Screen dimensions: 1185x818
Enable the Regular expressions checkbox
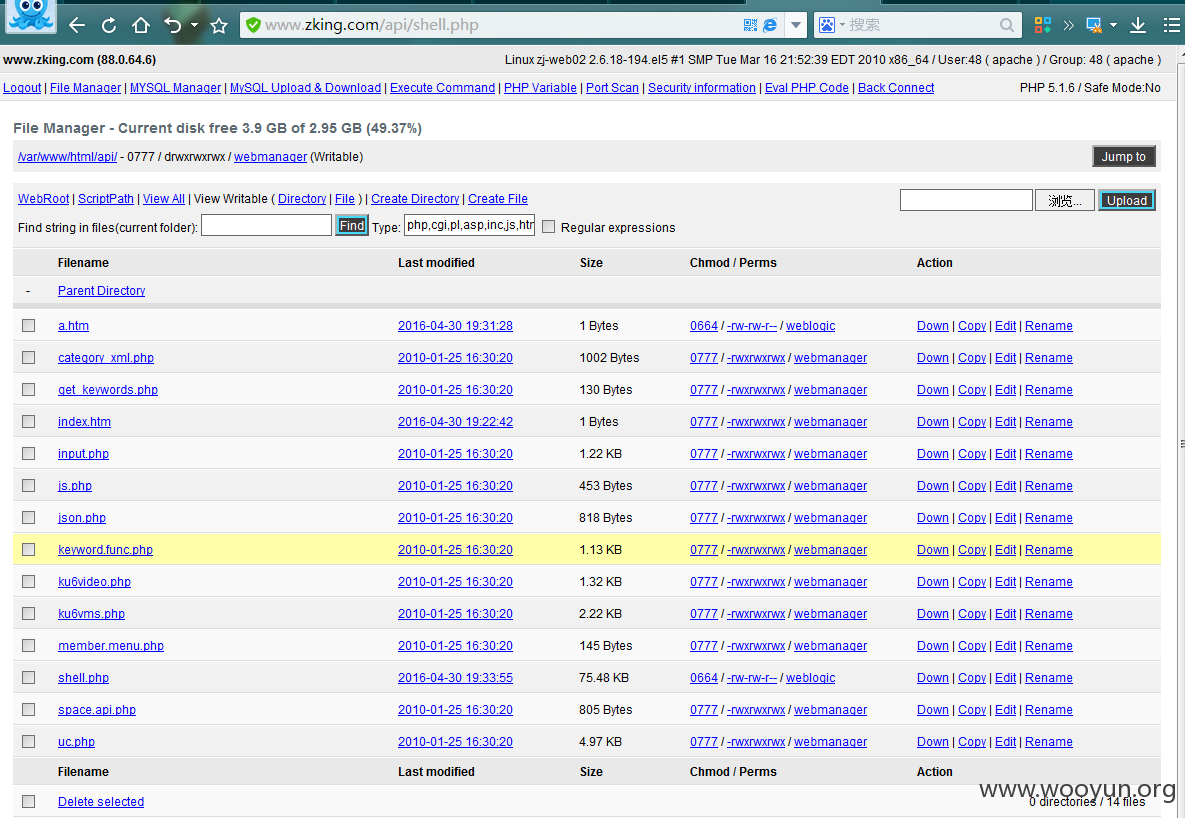click(549, 227)
